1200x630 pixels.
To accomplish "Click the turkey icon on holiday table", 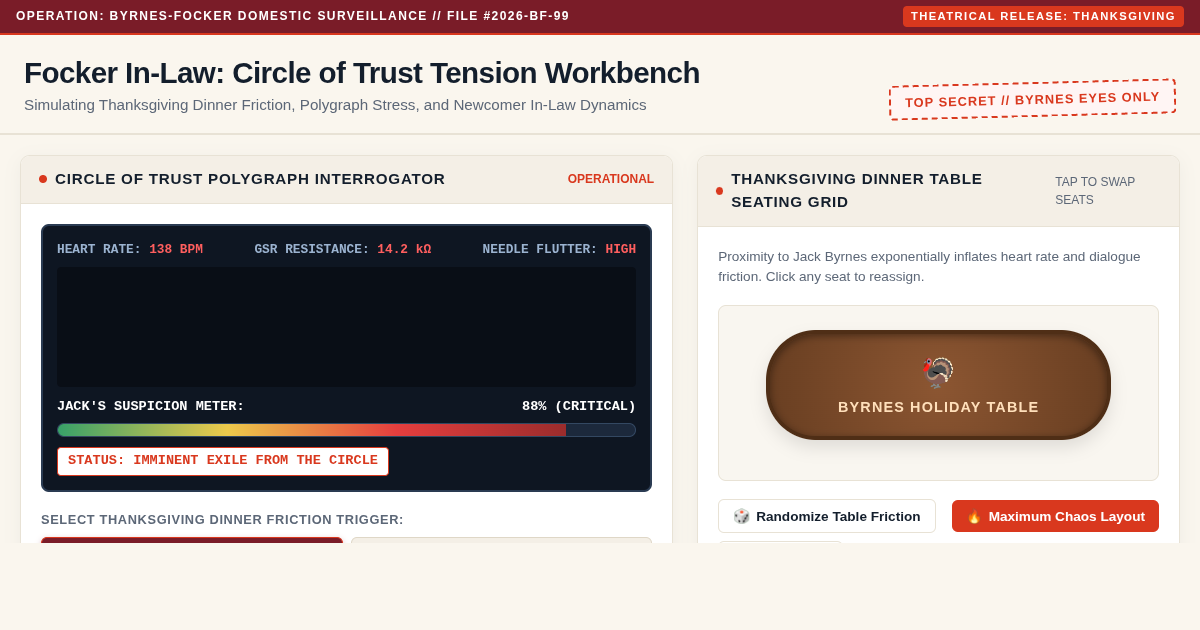I will pyautogui.click(x=938, y=373).
